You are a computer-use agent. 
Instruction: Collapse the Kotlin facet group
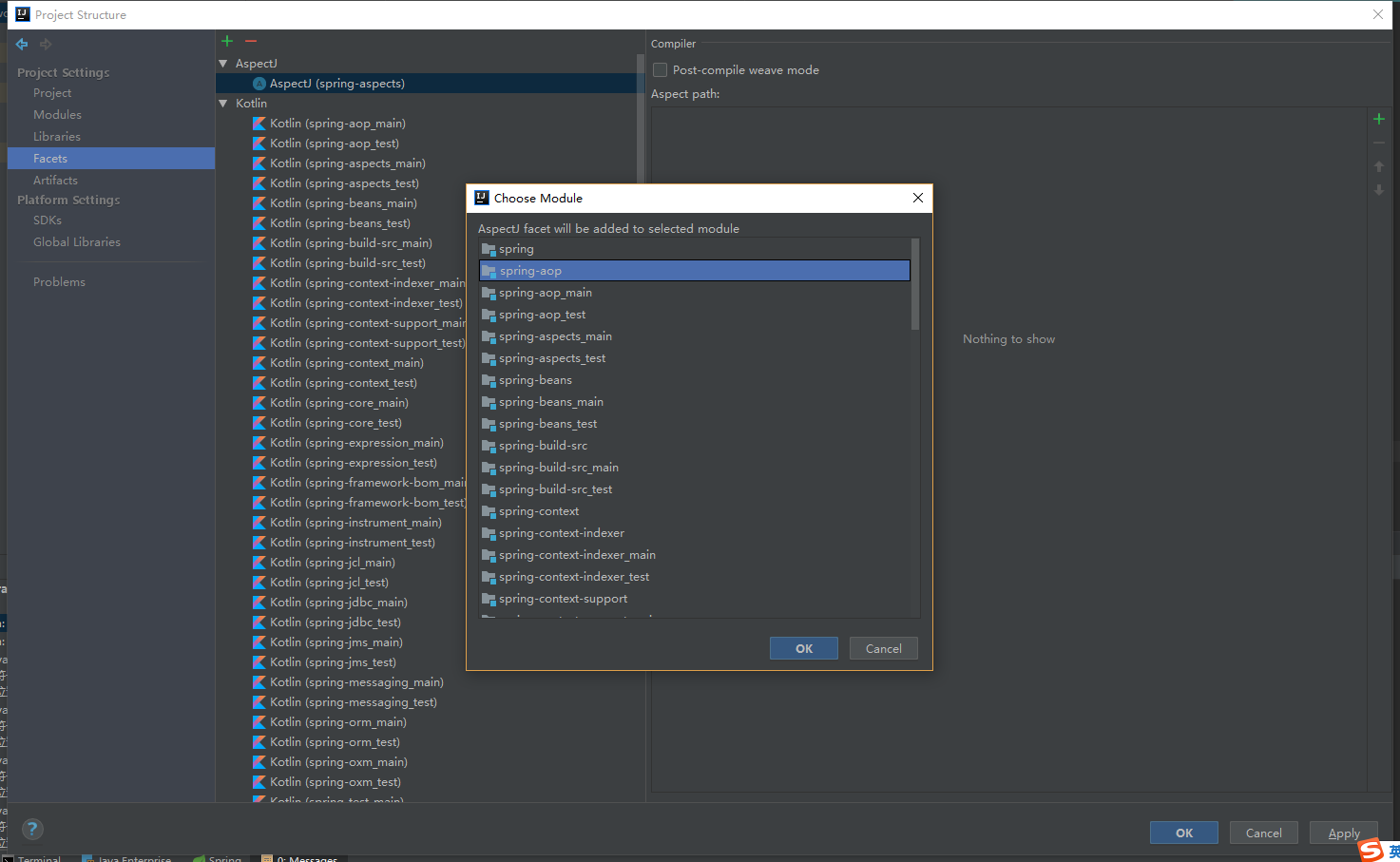point(223,104)
